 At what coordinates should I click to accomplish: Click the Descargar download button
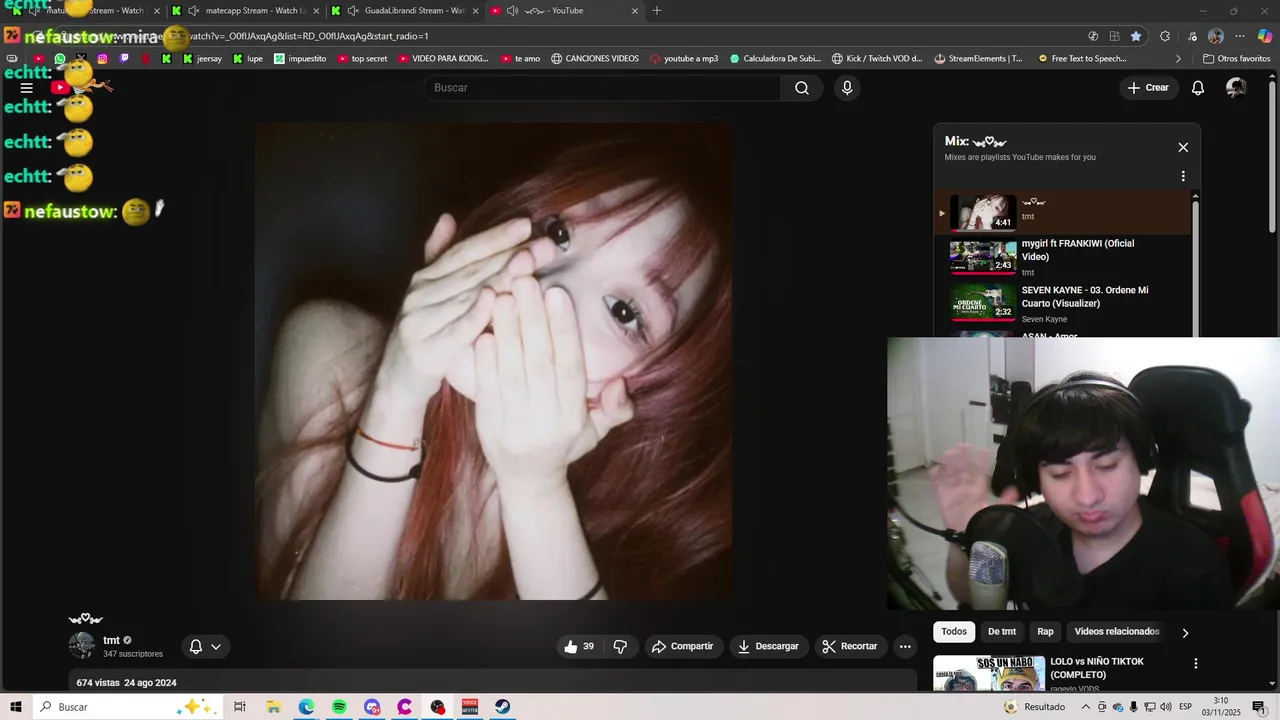pos(768,647)
